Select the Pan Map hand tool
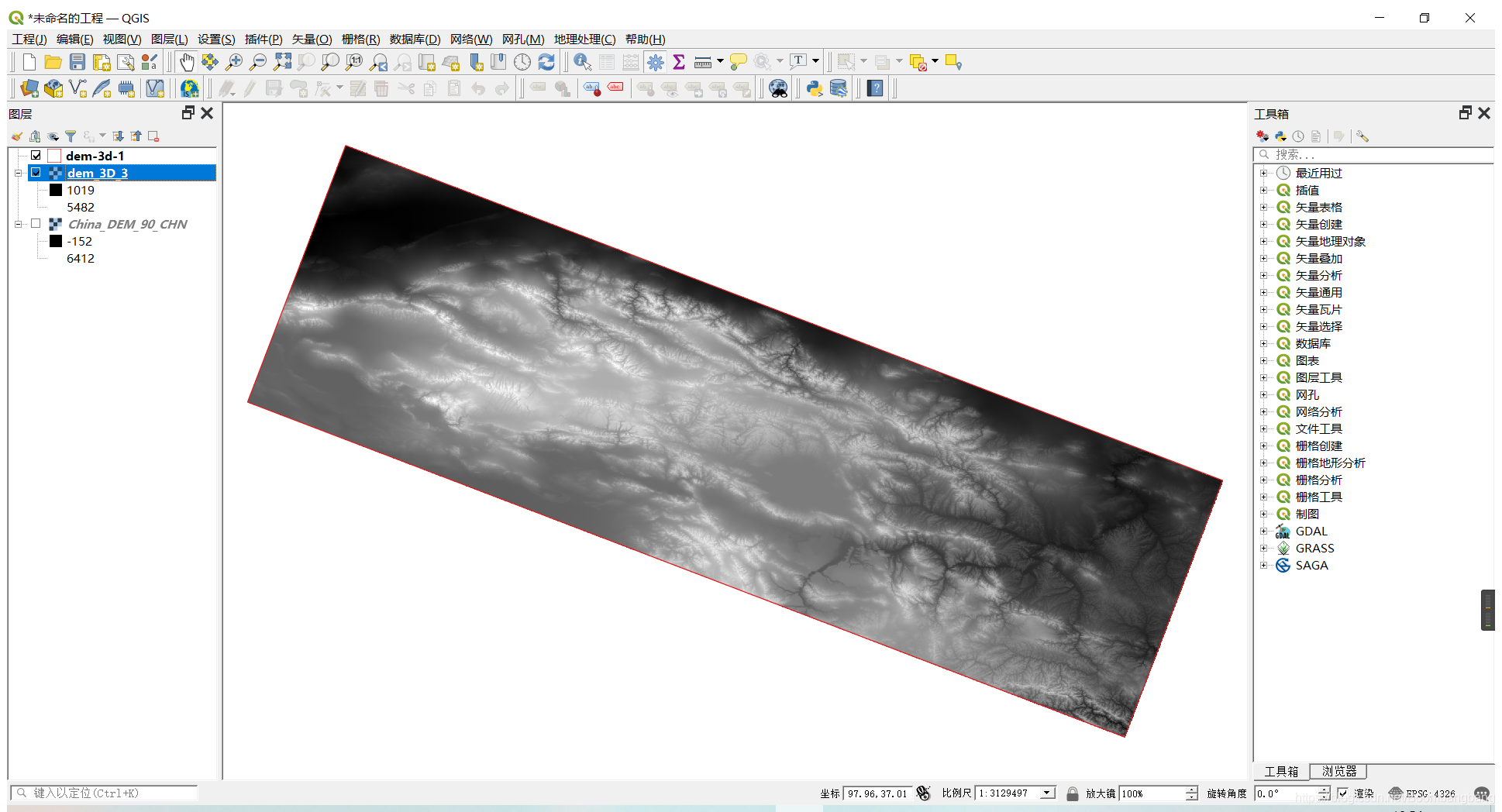The height and width of the screenshot is (812, 1502). tap(187, 62)
